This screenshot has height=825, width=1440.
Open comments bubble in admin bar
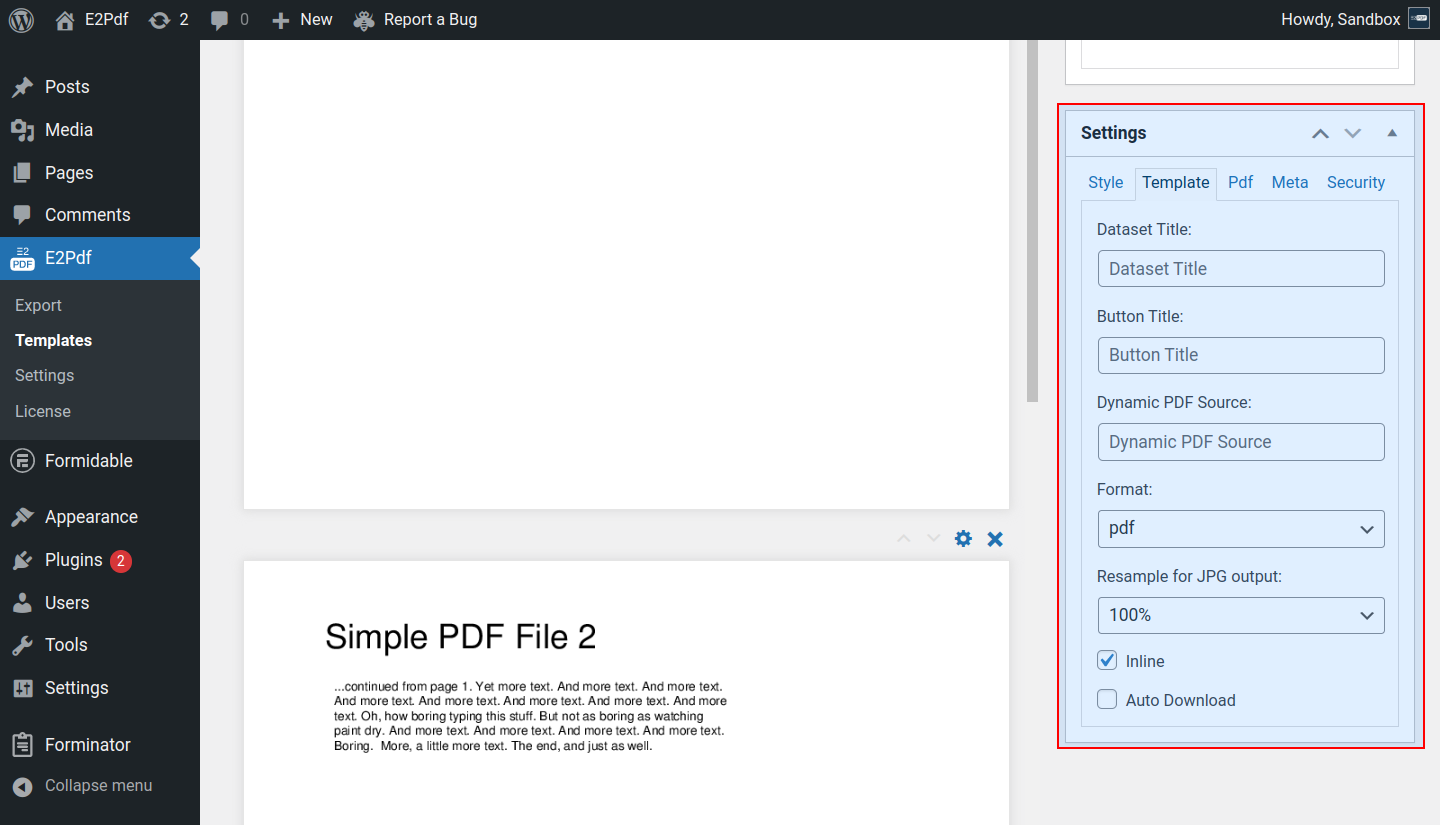tap(229, 20)
